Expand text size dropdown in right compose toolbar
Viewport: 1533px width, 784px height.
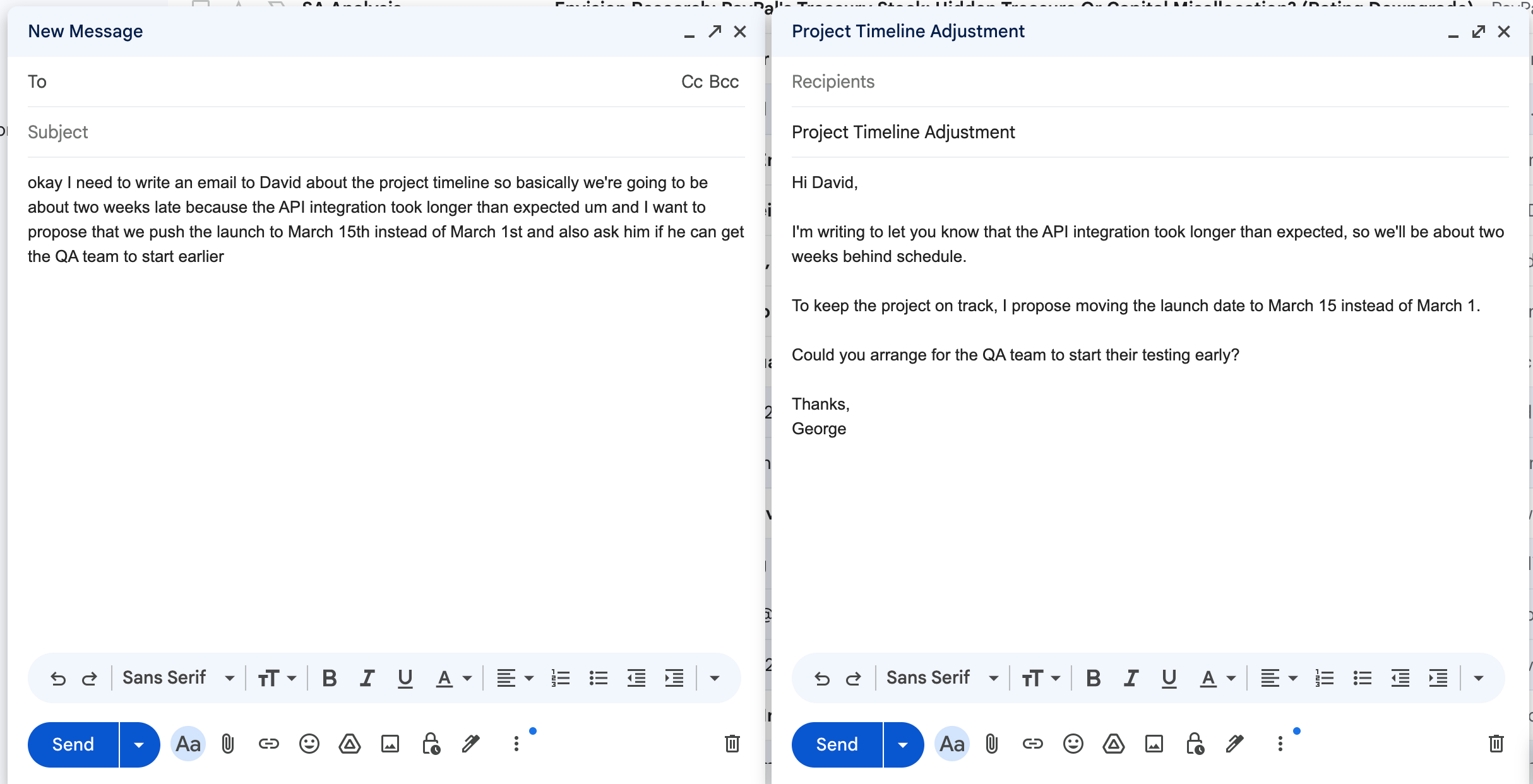[1041, 679]
